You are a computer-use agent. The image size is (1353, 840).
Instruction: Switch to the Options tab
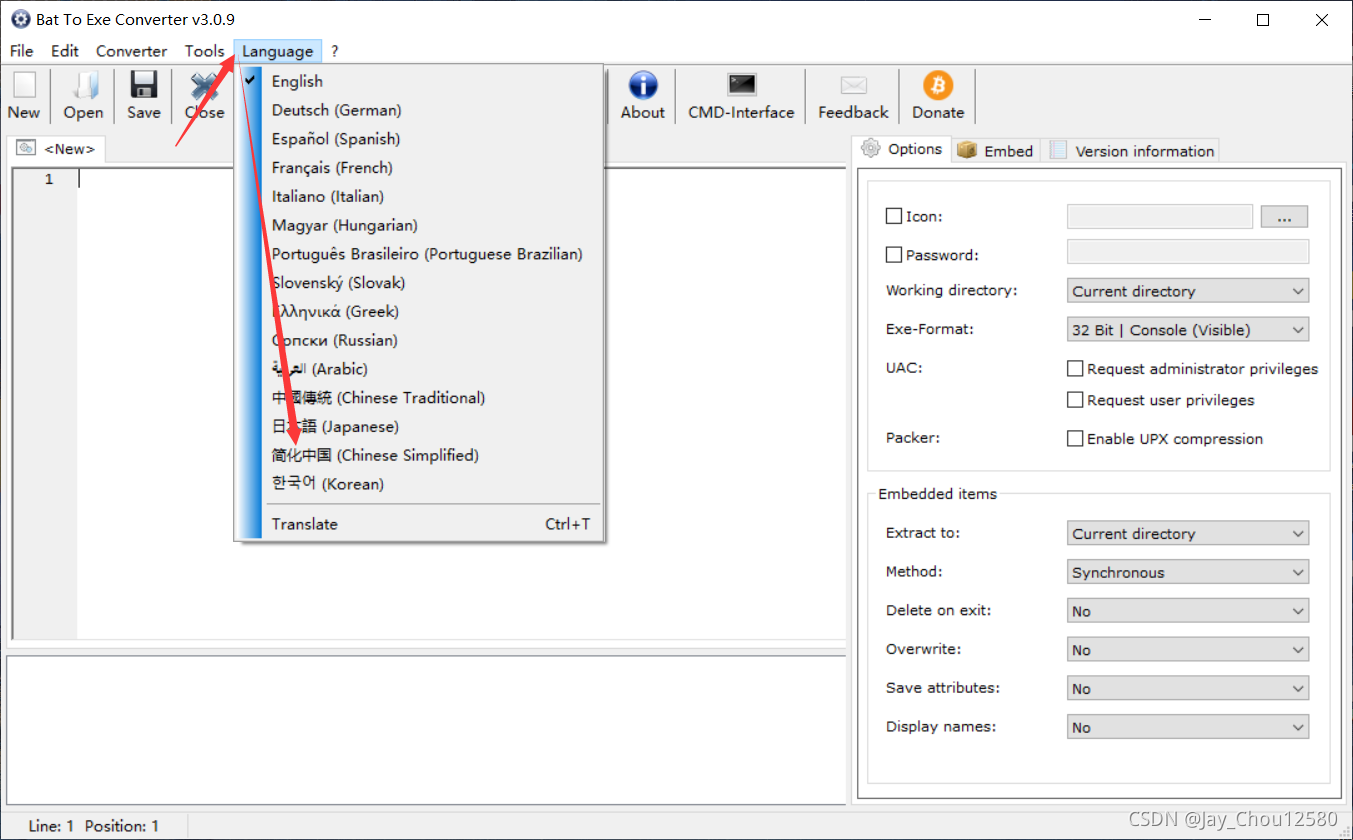(902, 149)
